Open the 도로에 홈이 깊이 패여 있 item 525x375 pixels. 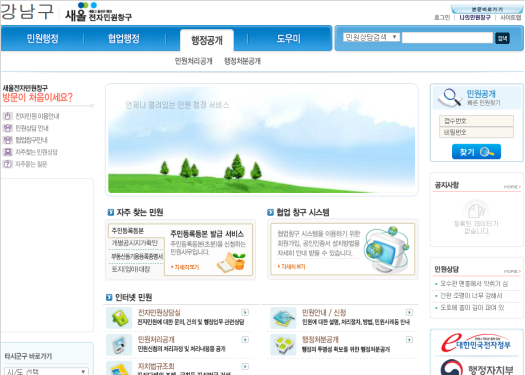coord(472,308)
